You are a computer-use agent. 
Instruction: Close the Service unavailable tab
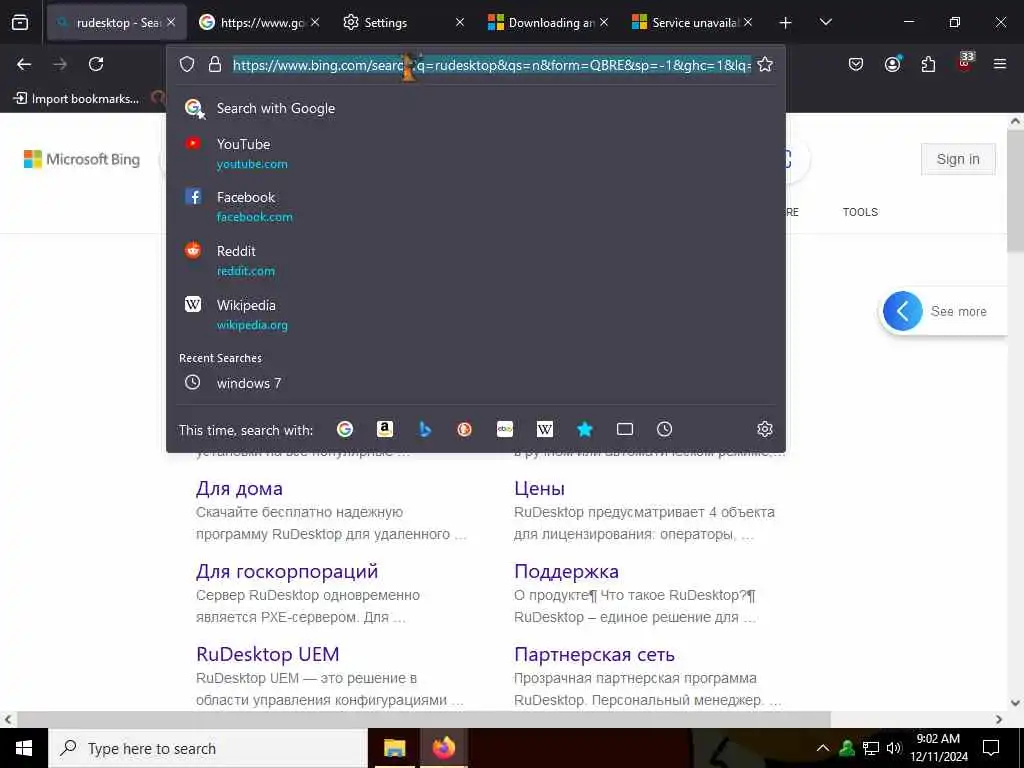[748, 23]
